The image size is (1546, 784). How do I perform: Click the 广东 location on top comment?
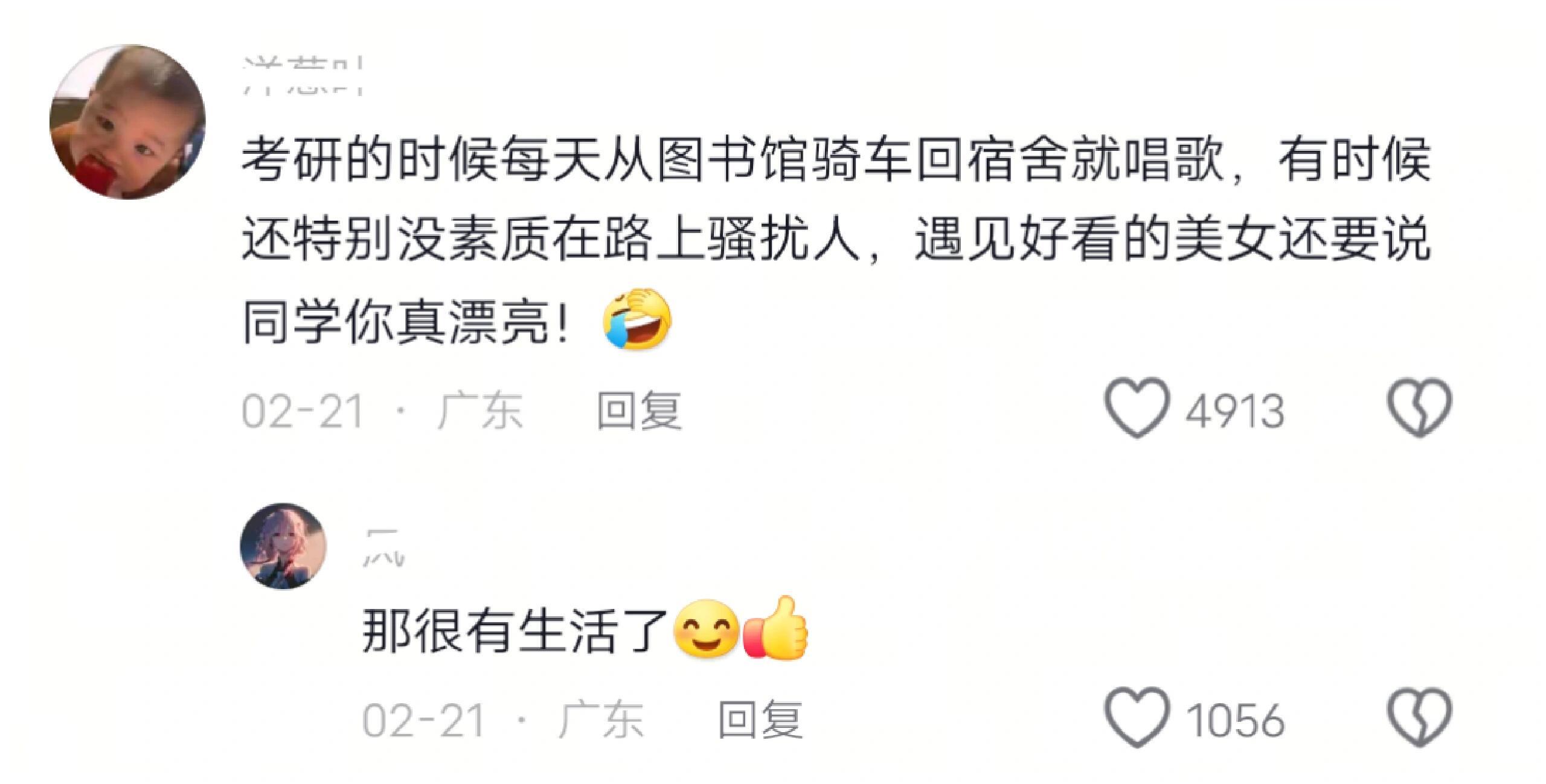(x=480, y=410)
